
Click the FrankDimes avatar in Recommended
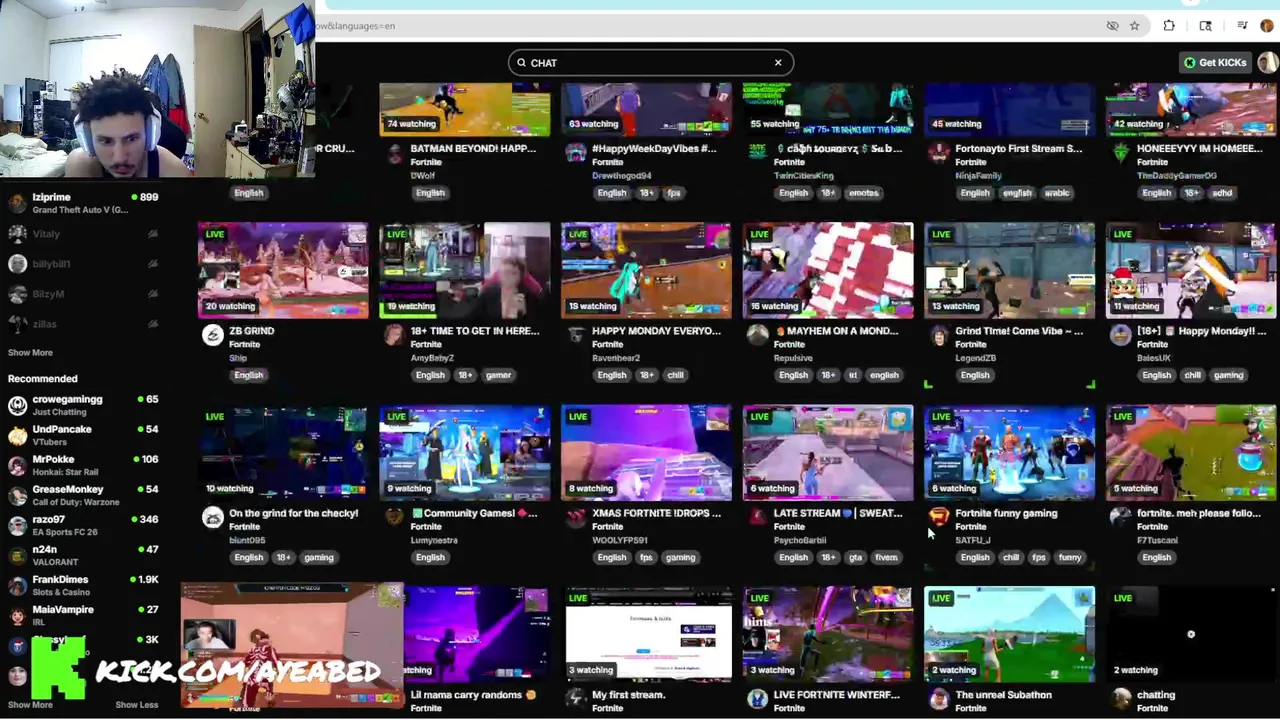tap(17, 585)
